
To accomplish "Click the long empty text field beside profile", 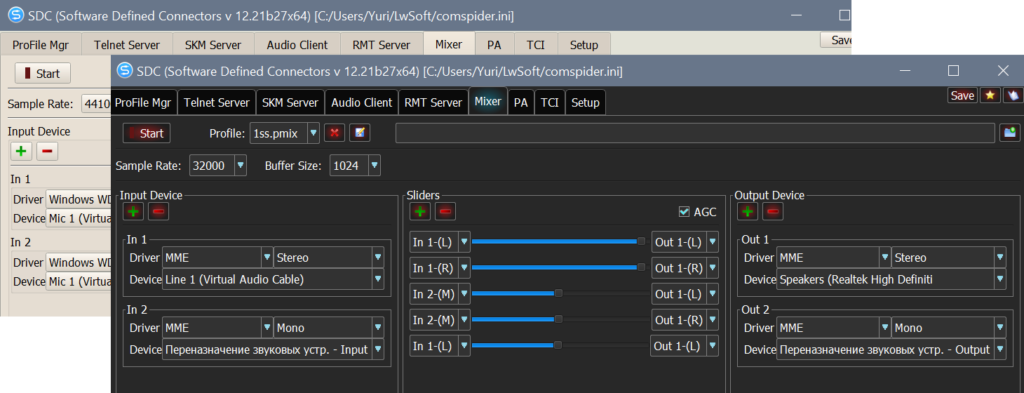I will tap(695, 133).
